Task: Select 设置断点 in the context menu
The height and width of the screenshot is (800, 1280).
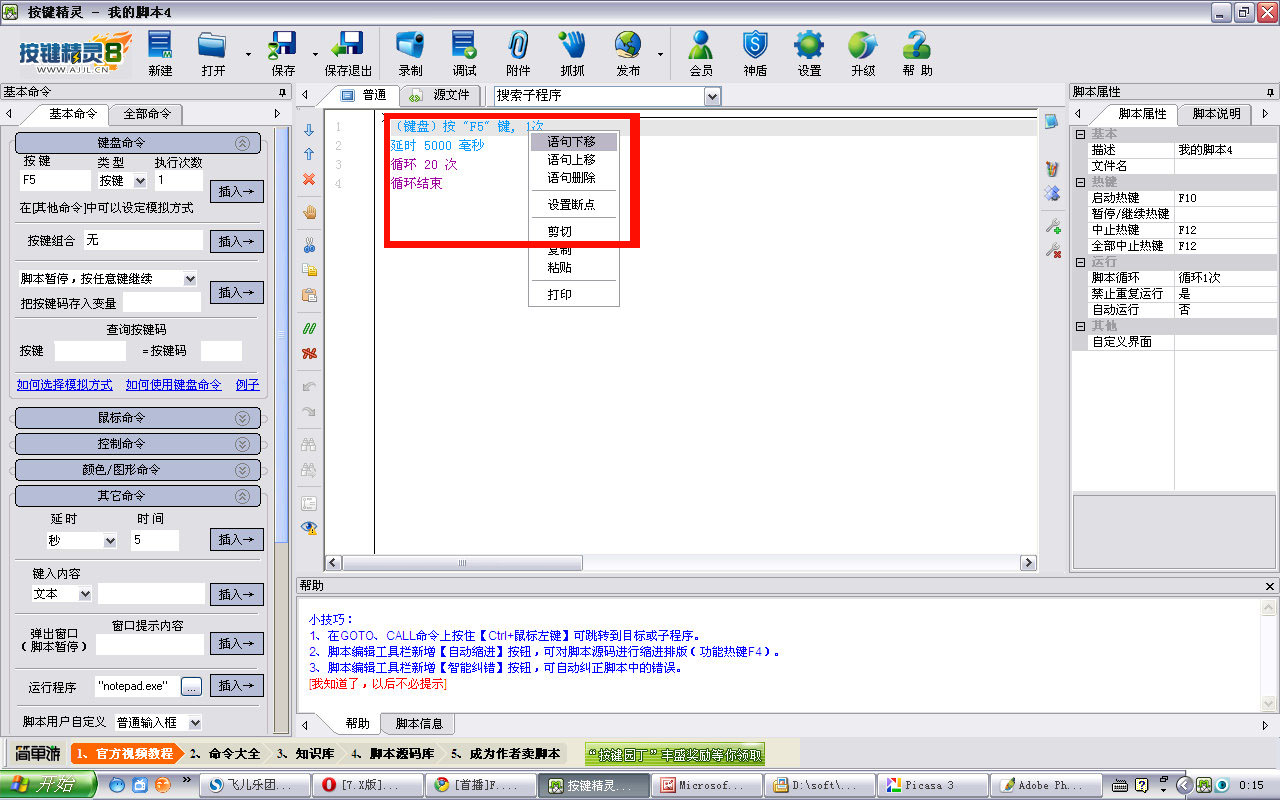Action: coord(574,205)
